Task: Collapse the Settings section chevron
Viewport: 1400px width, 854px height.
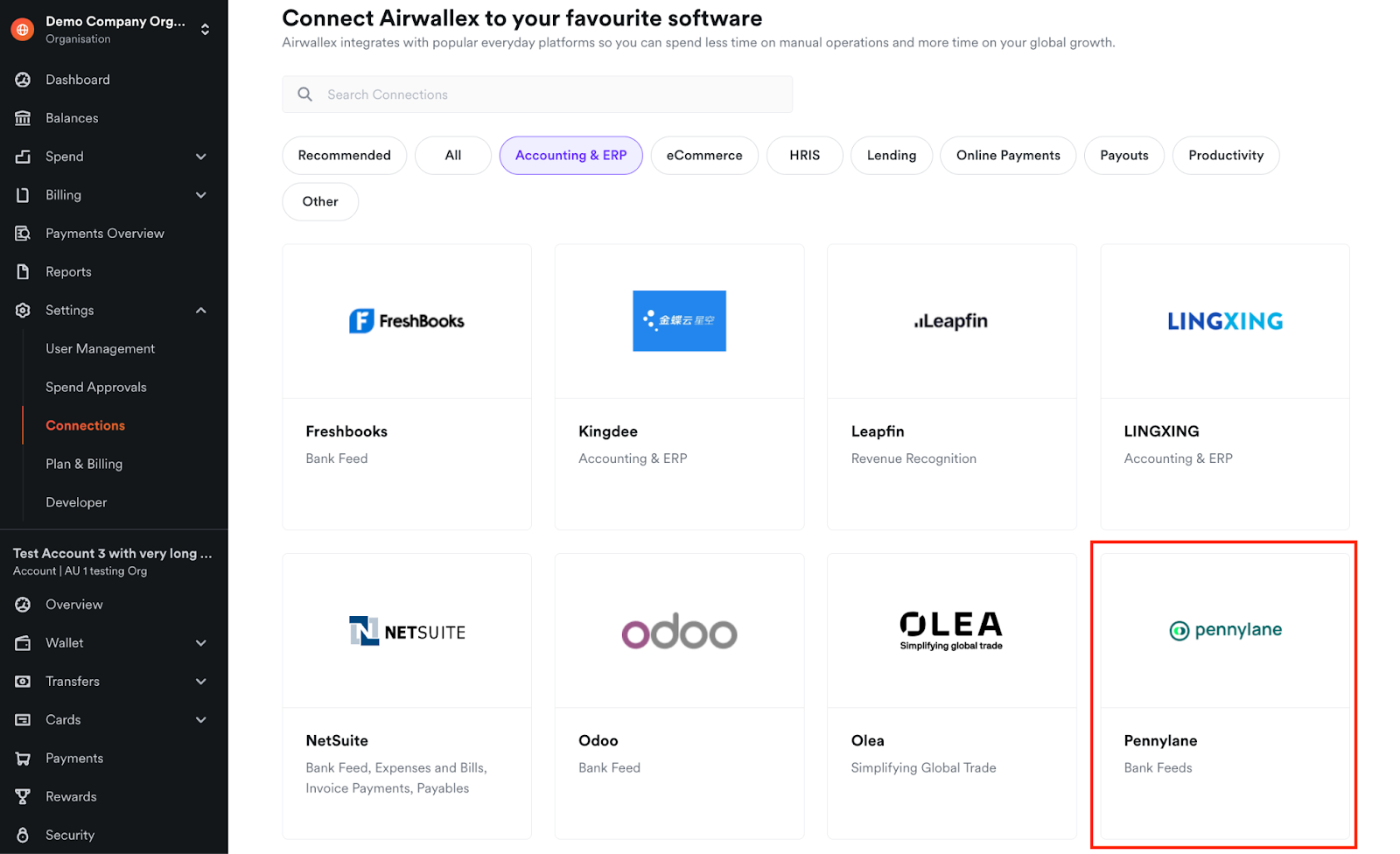Action: tap(201, 311)
